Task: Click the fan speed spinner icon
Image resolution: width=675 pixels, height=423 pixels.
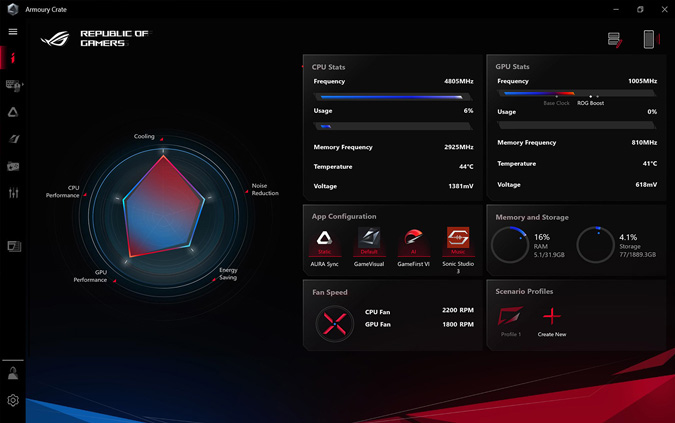Action: pos(334,324)
